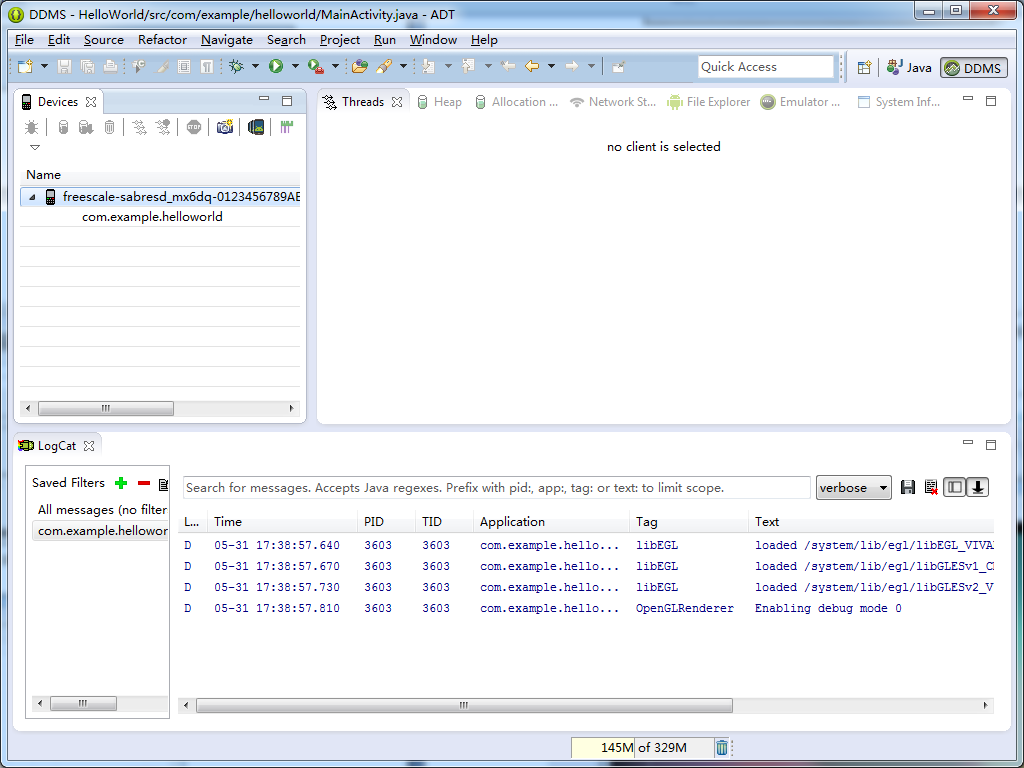
Task: Add a new LogCat filter with green plus
Action: (x=121, y=483)
